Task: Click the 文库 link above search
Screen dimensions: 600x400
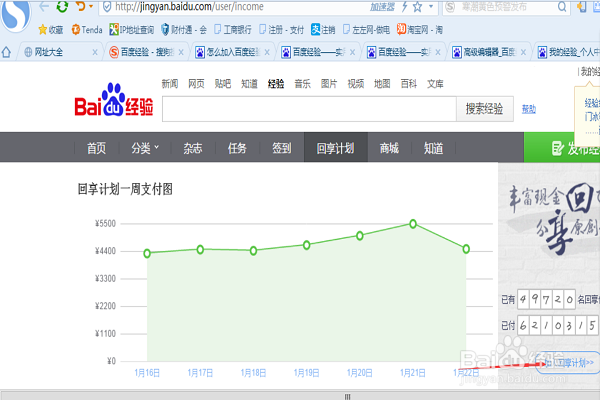Action: click(x=435, y=83)
